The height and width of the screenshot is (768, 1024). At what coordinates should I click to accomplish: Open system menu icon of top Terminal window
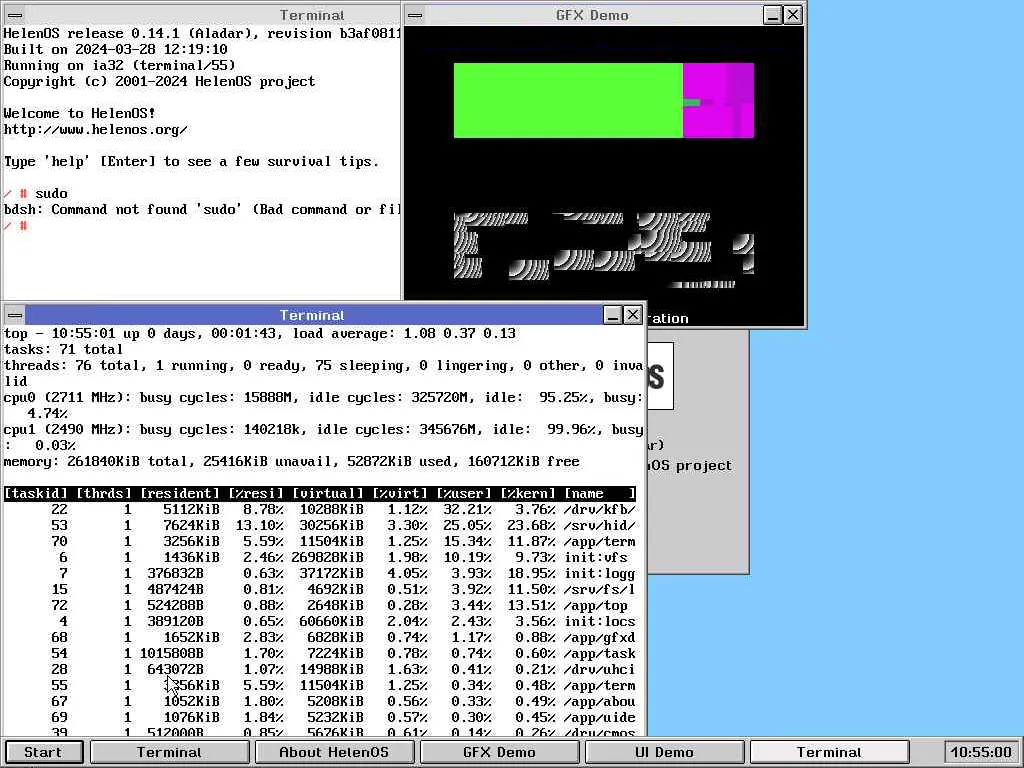click(15, 15)
